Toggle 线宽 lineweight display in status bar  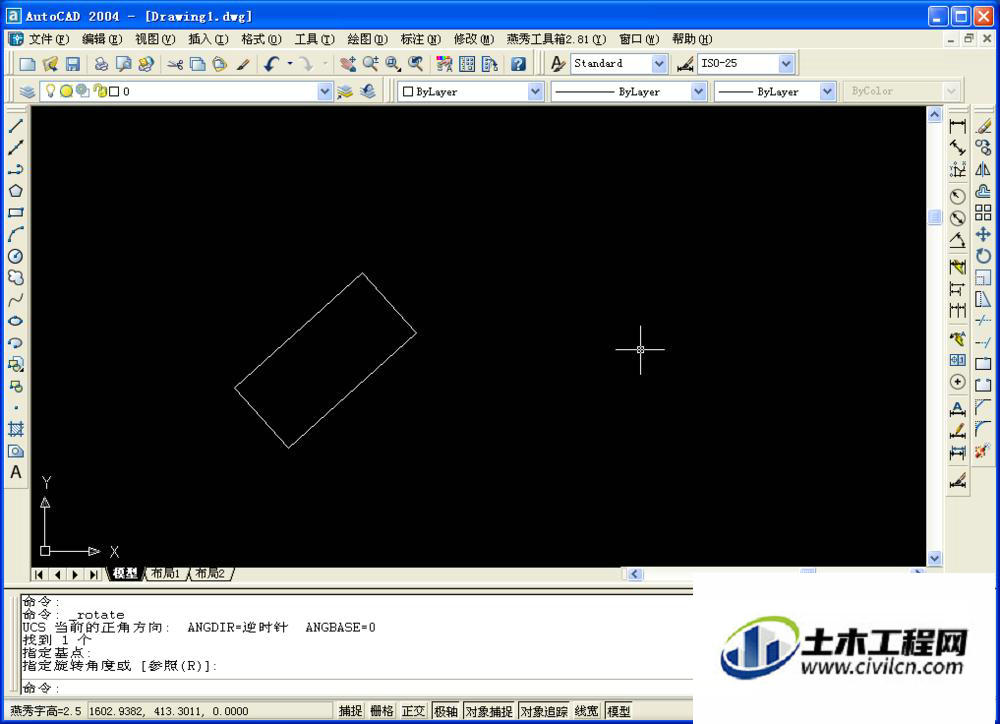pyautogui.click(x=586, y=711)
